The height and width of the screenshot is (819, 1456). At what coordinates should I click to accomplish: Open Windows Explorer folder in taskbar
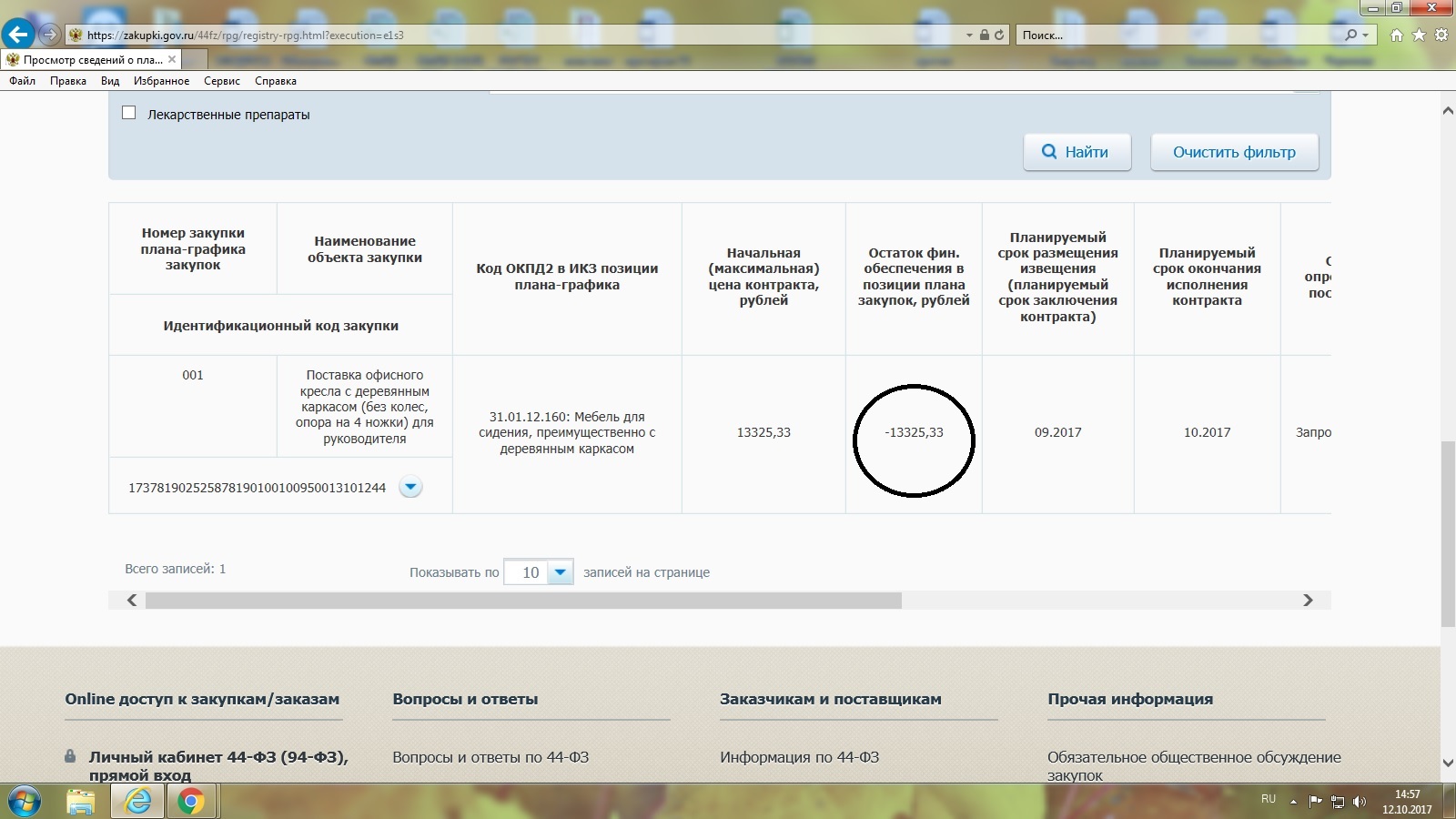tap(81, 802)
